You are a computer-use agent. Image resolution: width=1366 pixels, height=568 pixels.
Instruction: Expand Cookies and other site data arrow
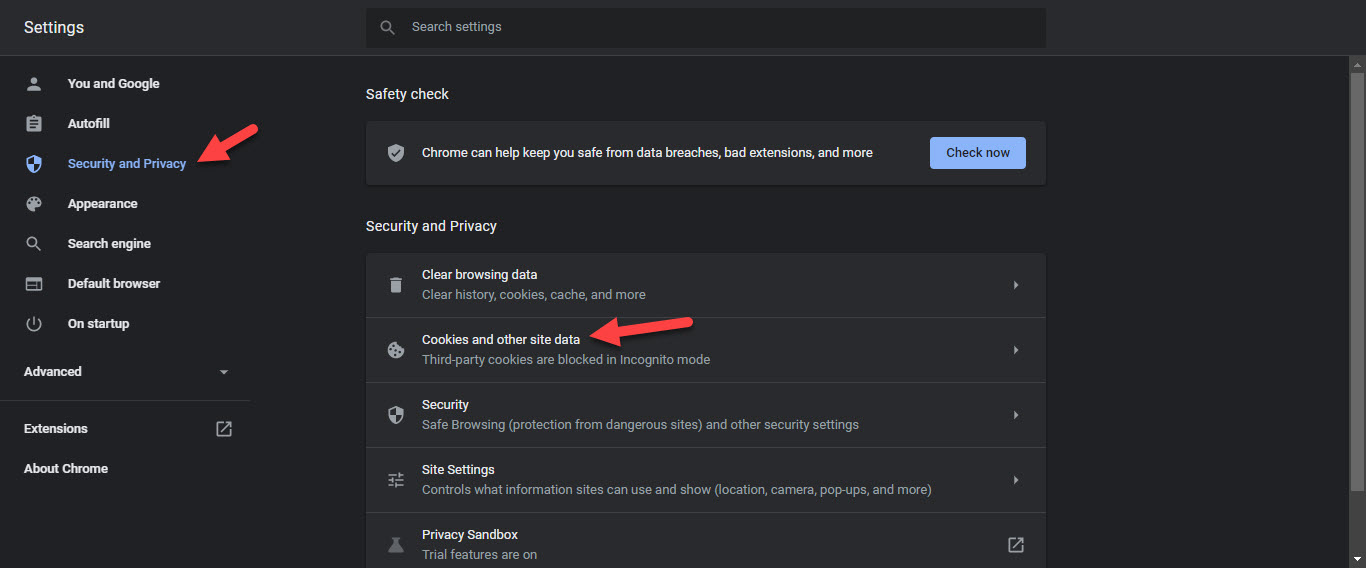pos(1015,350)
